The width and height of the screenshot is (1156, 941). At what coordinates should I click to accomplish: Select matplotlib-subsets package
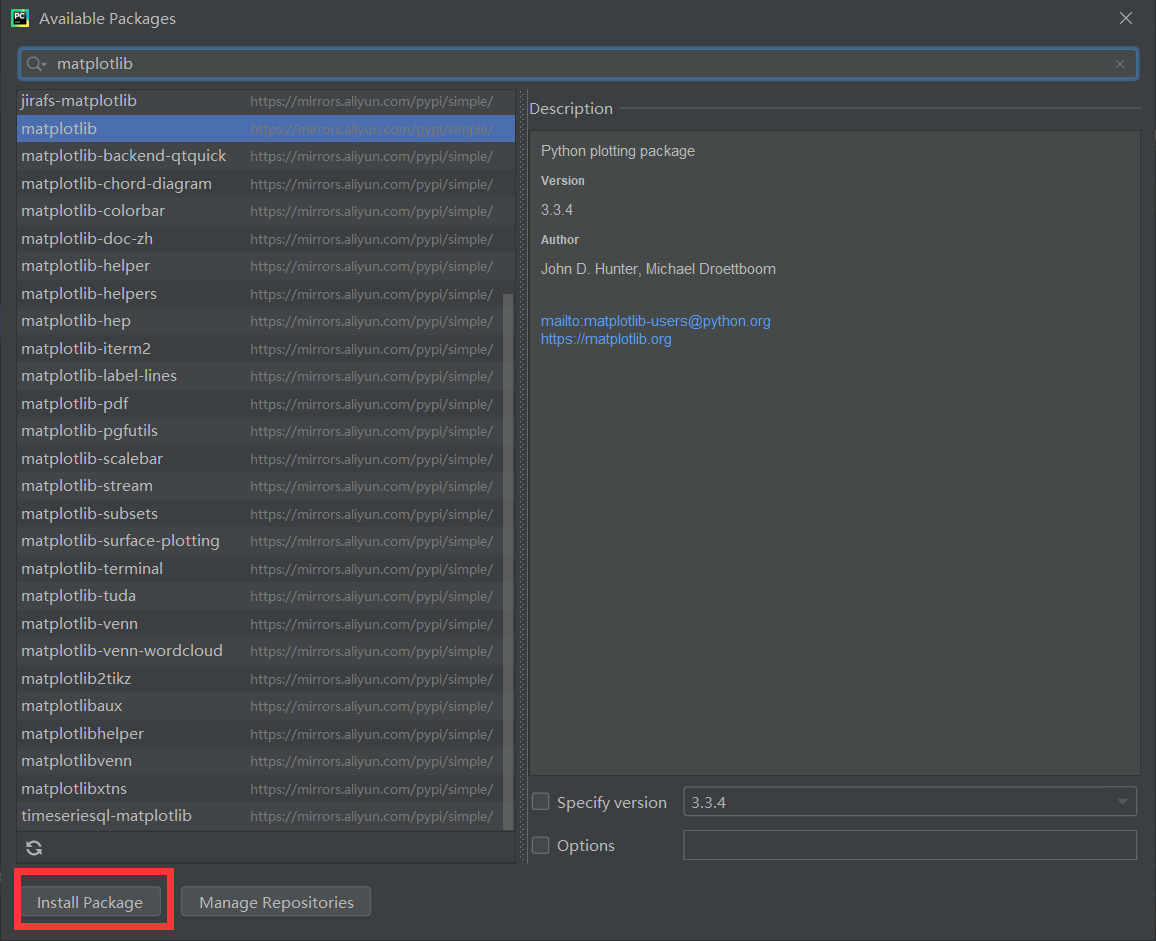(260, 514)
